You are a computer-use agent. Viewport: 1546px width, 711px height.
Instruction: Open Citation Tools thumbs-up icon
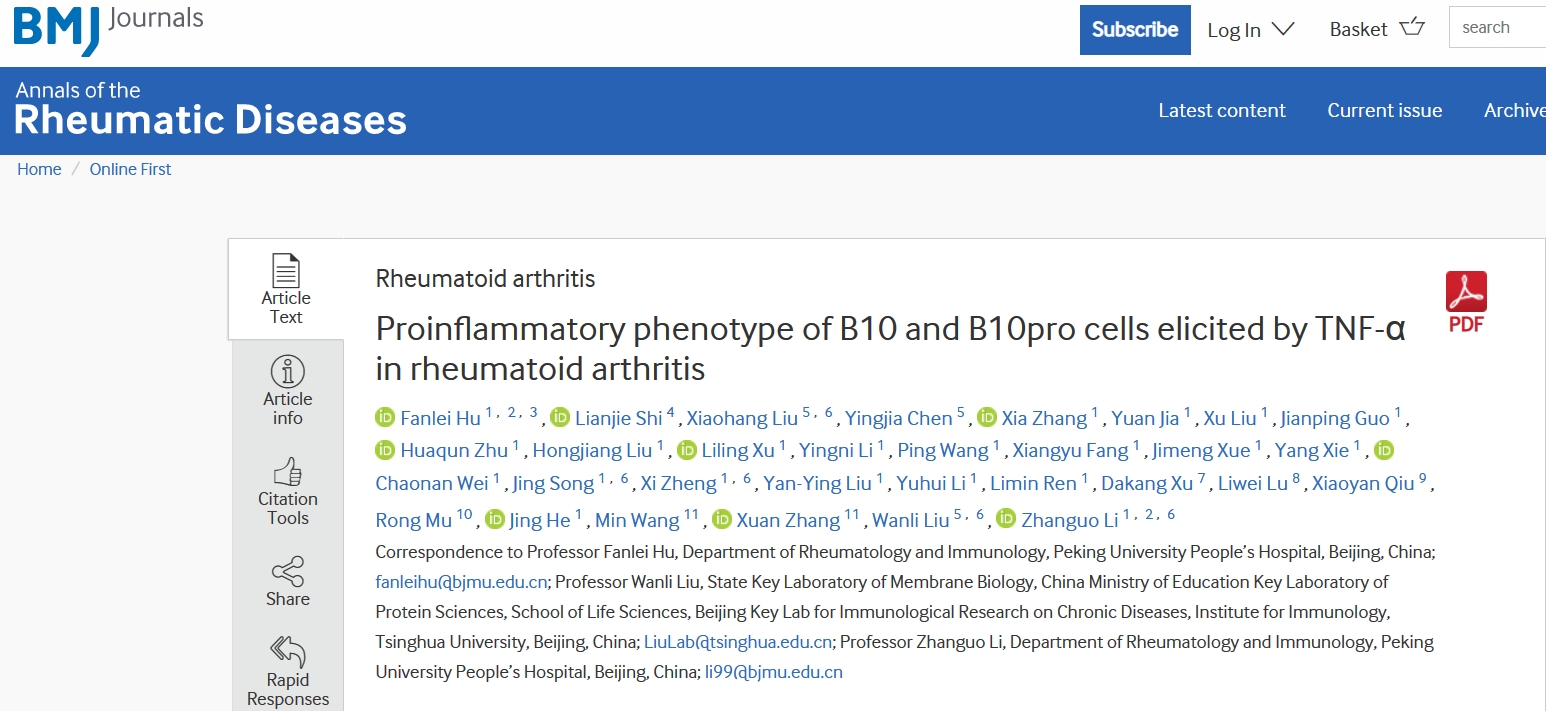(288, 472)
